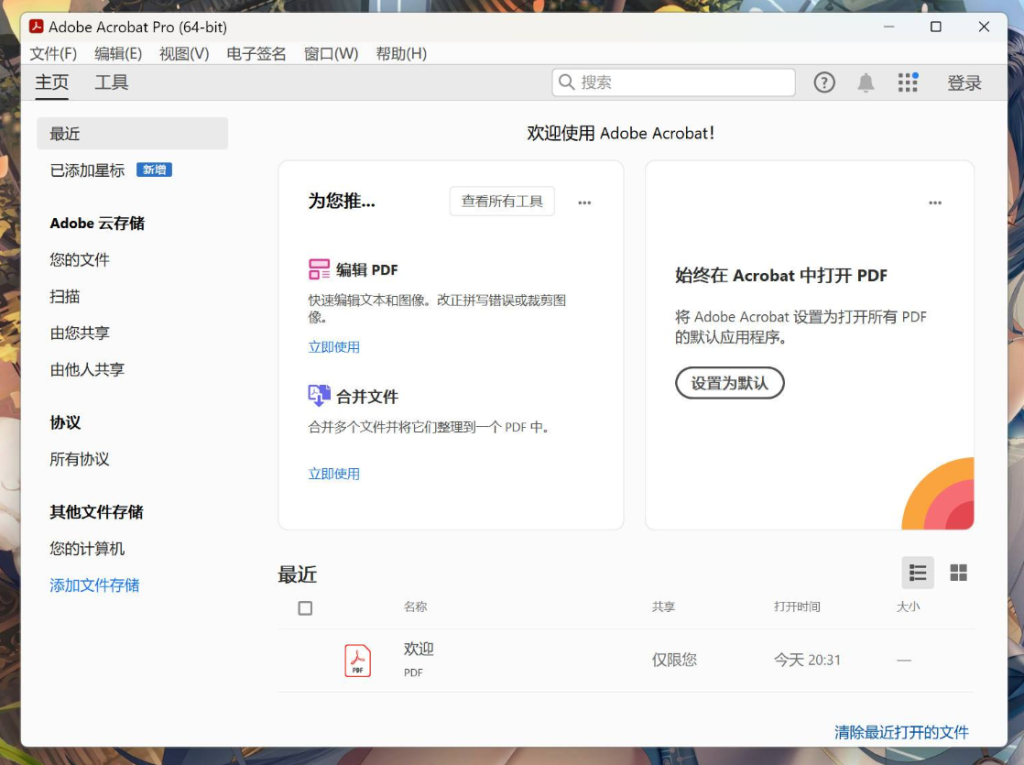Open the 文件(F) menu
This screenshot has width=1024, height=765.
(x=53, y=54)
